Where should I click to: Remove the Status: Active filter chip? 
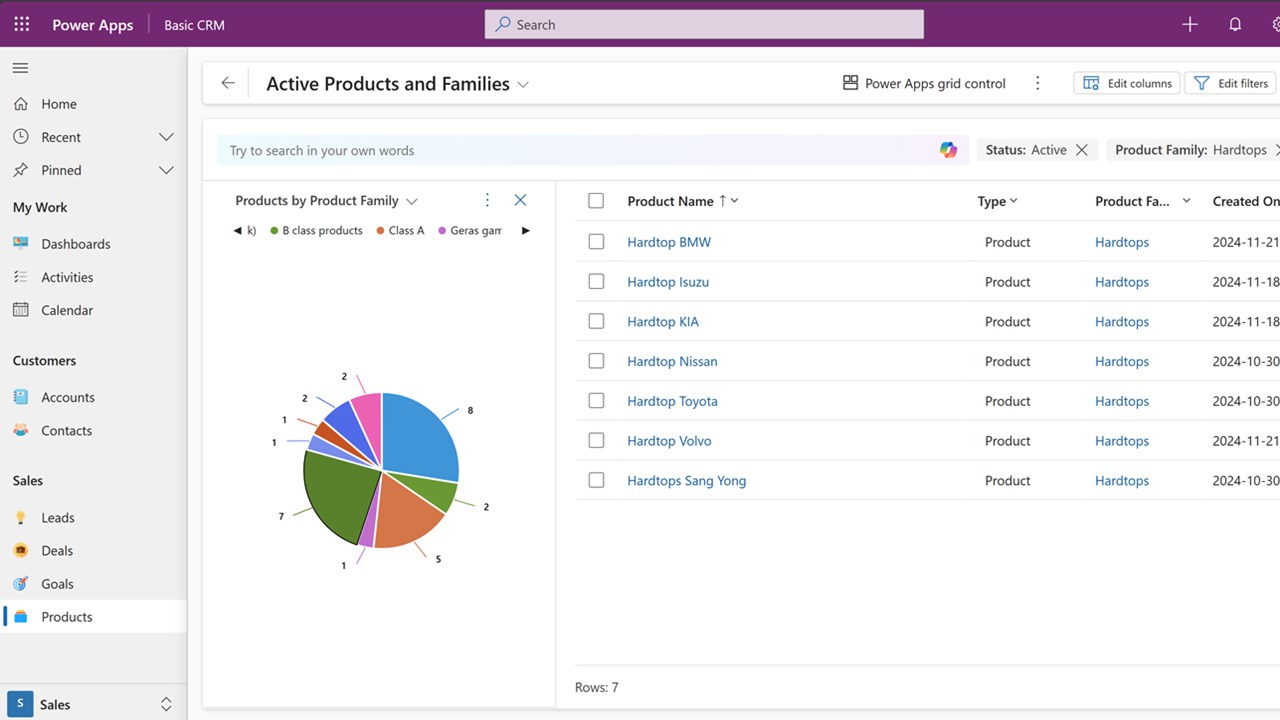tap(1081, 150)
